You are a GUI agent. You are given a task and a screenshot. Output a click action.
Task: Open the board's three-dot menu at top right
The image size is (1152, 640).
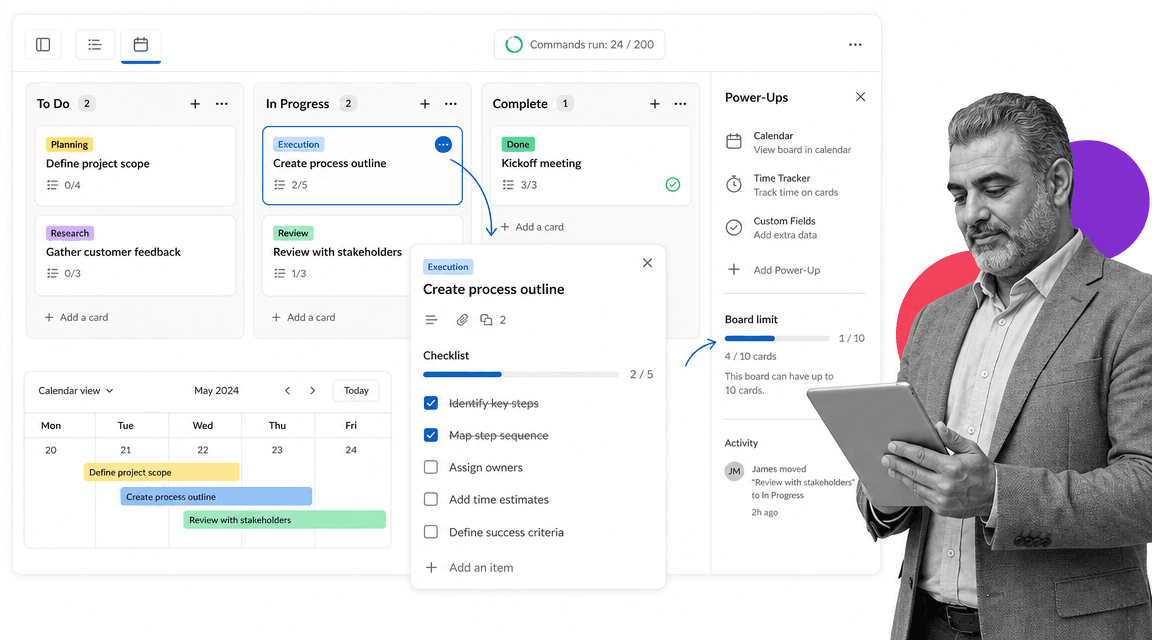coord(855,45)
